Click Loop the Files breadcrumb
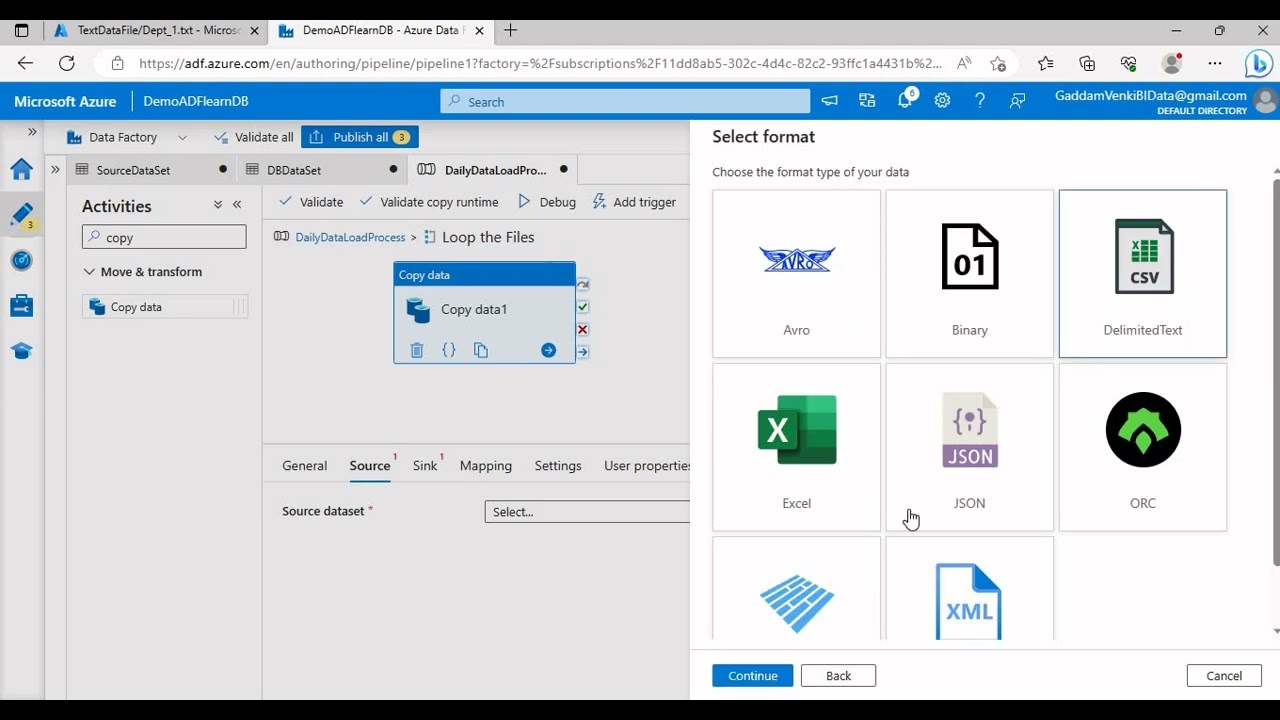The width and height of the screenshot is (1280, 720). click(x=488, y=237)
